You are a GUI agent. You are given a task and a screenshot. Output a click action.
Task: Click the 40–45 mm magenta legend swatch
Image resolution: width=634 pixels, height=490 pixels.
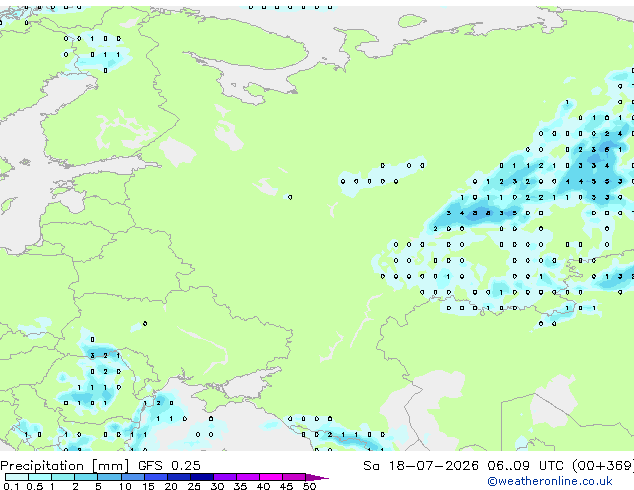pos(271,477)
